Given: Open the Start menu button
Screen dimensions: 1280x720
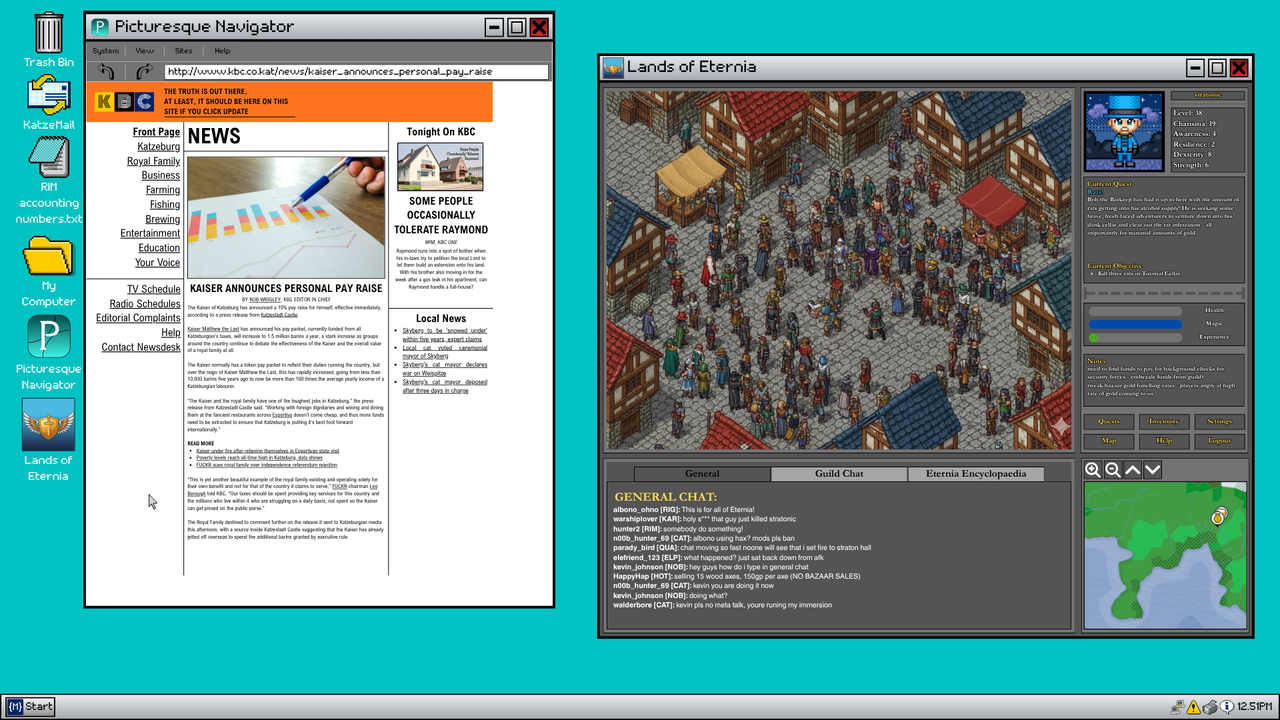Looking at the screenshot, I should [29, 707].
